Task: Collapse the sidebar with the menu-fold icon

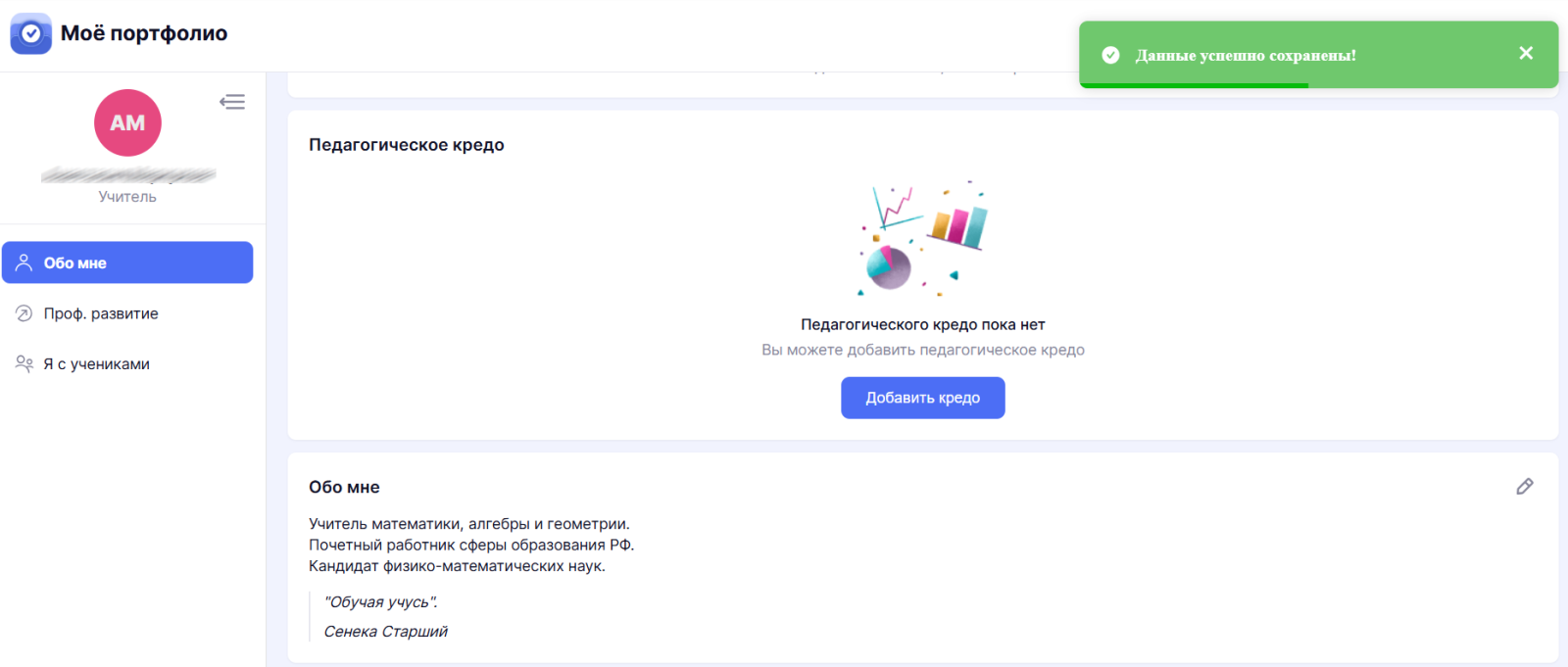Action: (232, 102)
